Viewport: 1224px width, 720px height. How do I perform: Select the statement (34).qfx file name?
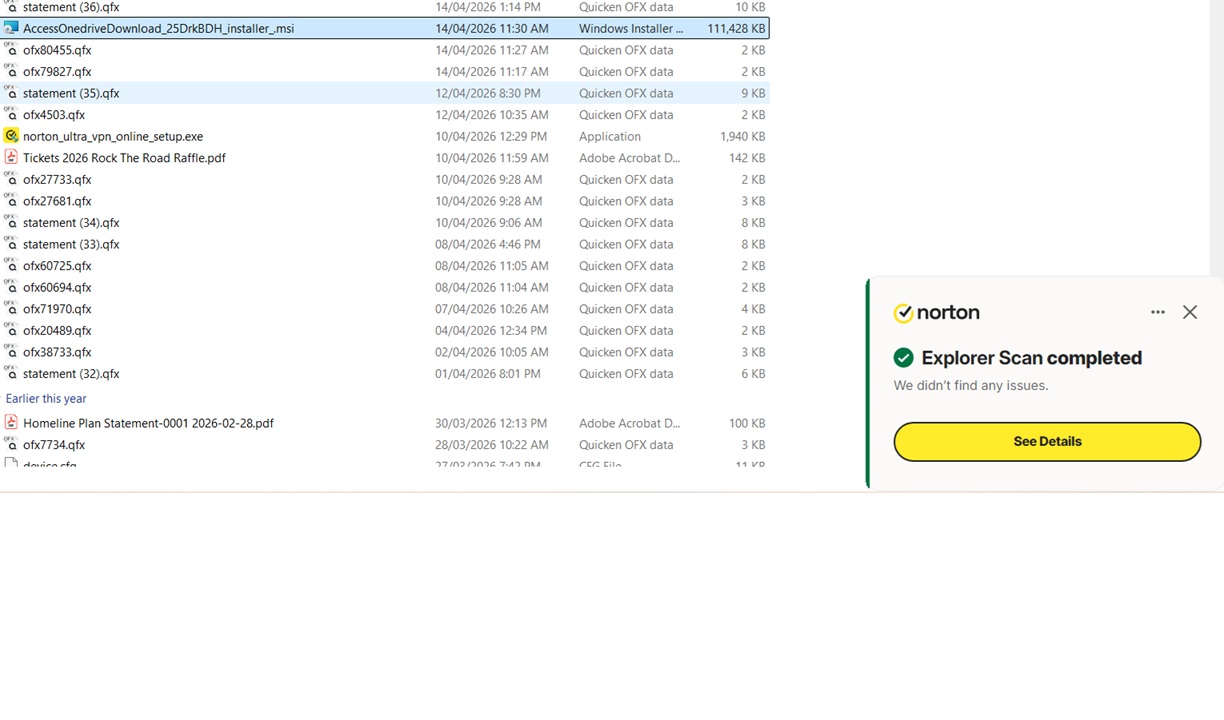[x=71, y=223]
